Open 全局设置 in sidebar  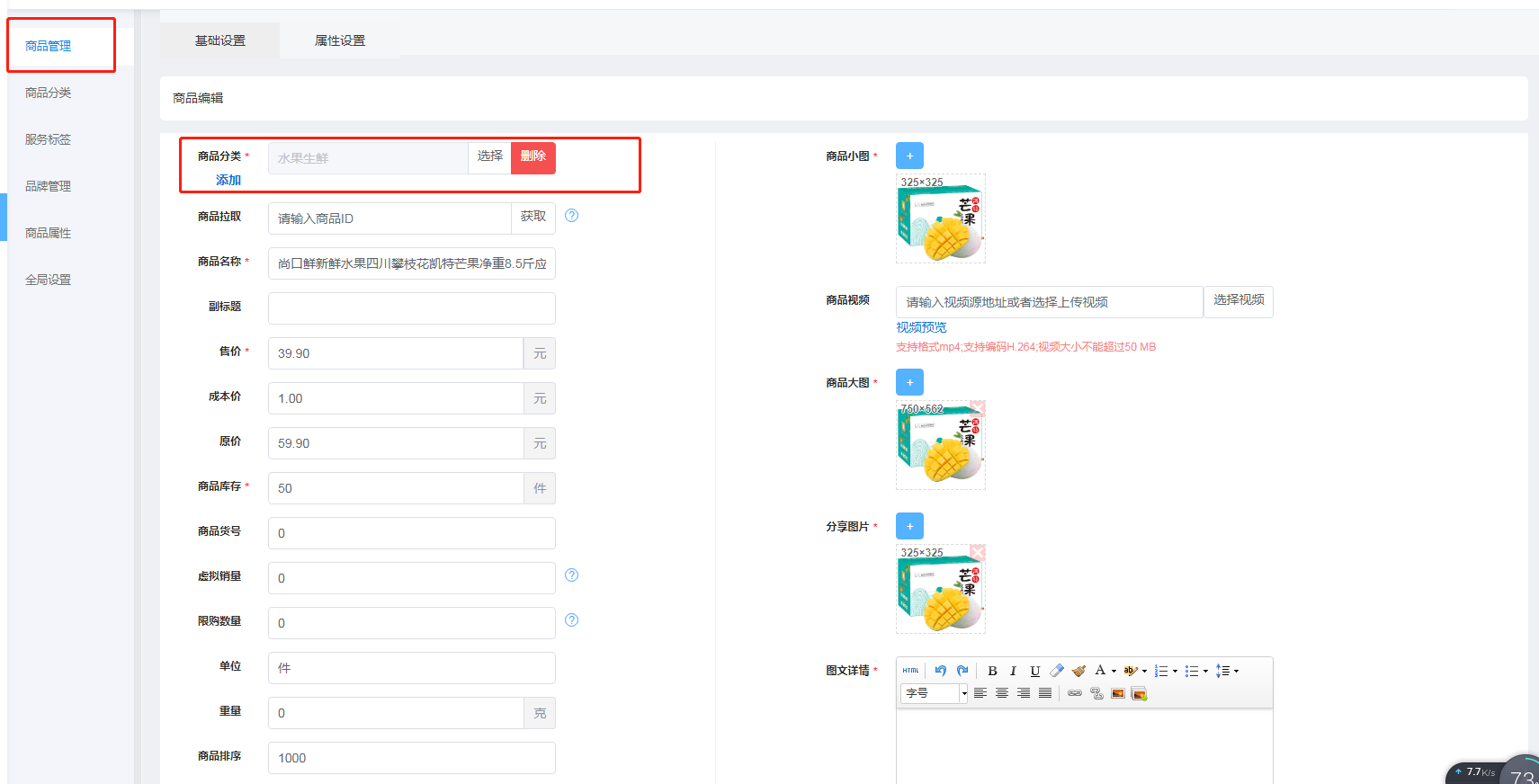[x=49, y=280]
